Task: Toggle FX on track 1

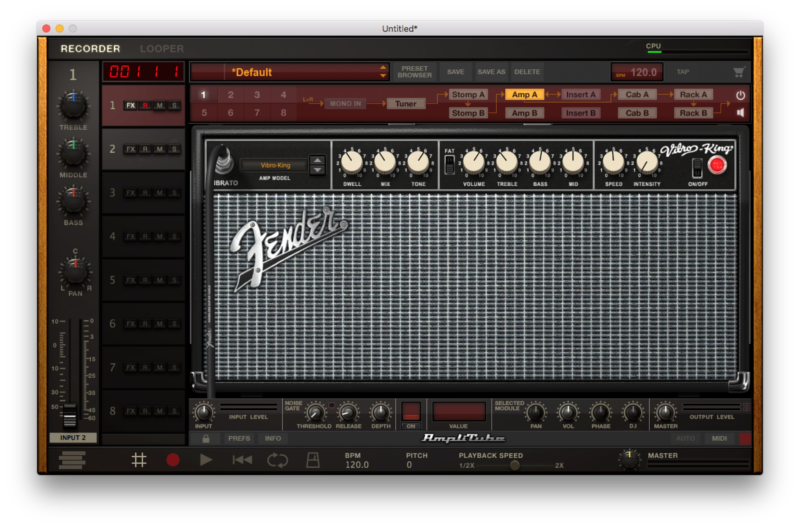Action: (x=131, y=106)
